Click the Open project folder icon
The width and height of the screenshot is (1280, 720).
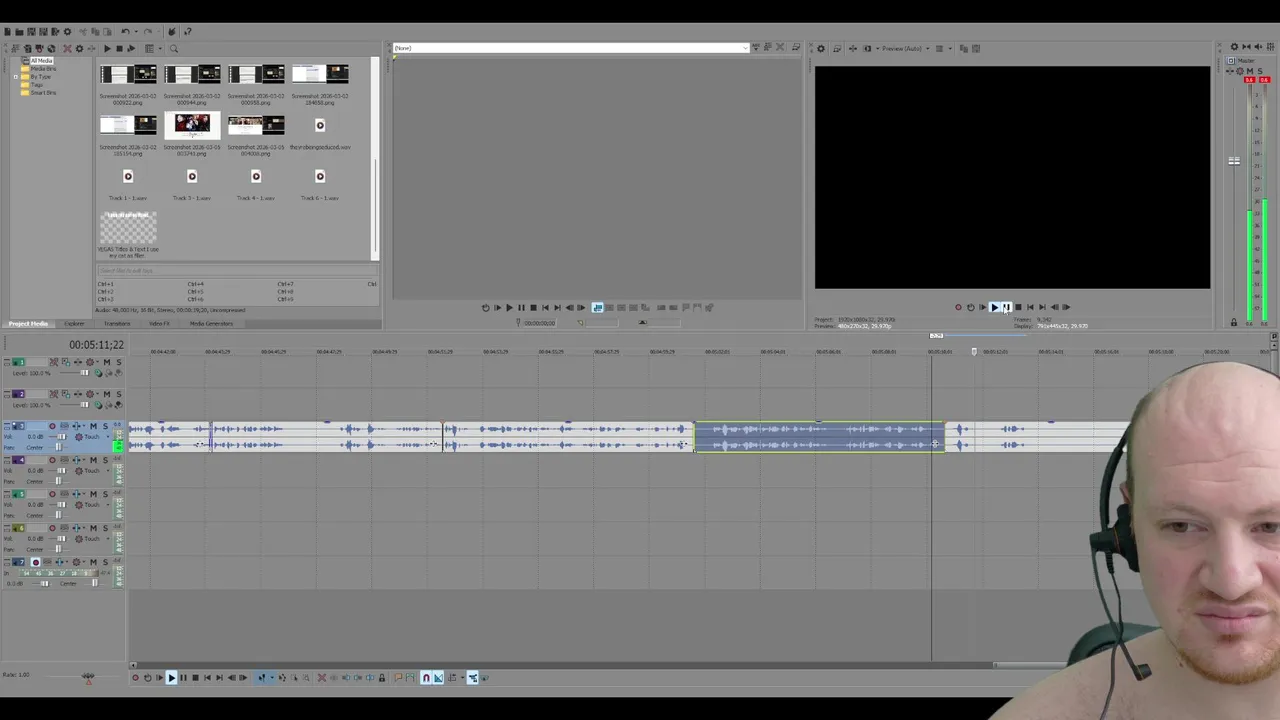[19, 32]
